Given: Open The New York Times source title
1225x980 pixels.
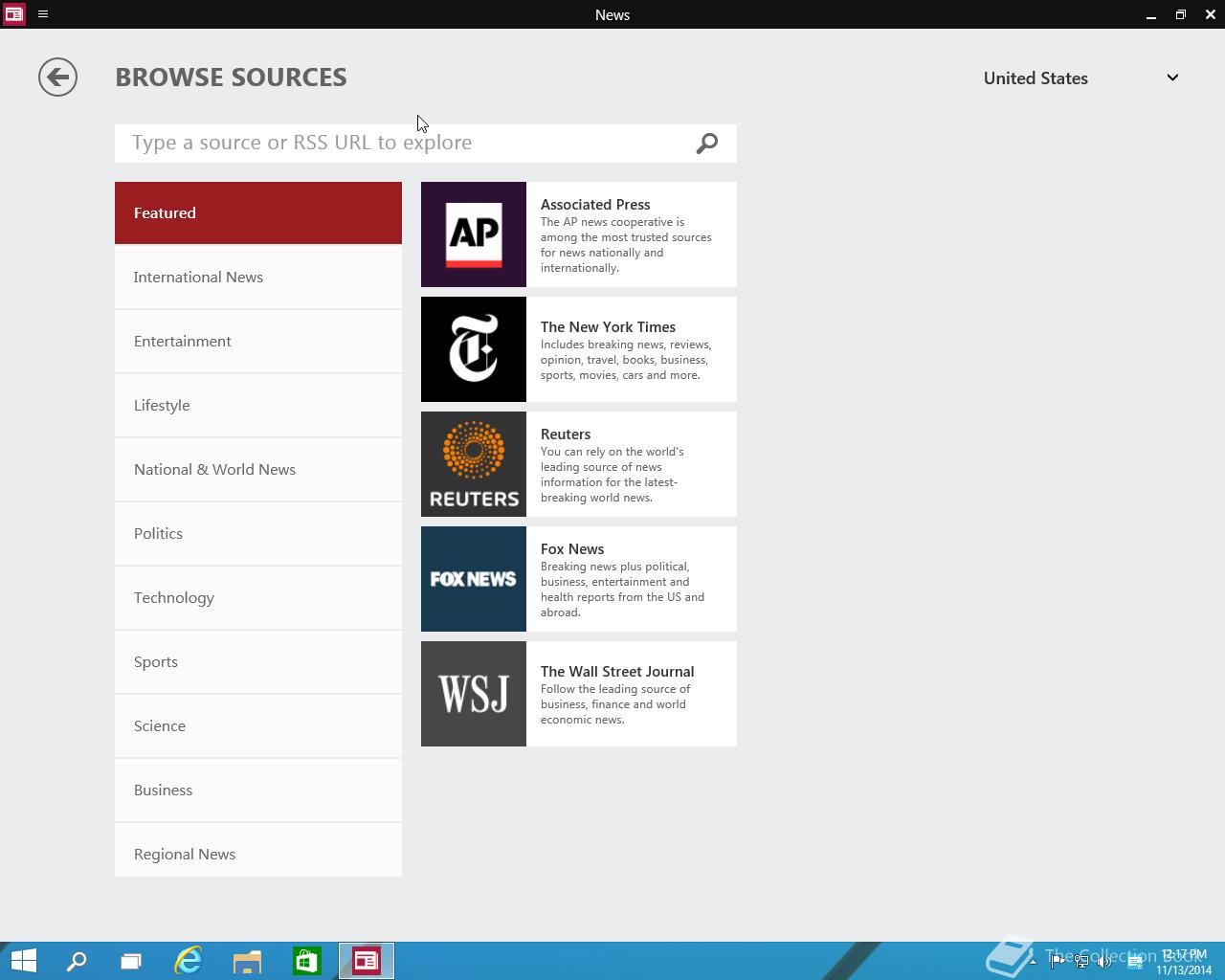Looking at the screenshot, I should 608,327.
